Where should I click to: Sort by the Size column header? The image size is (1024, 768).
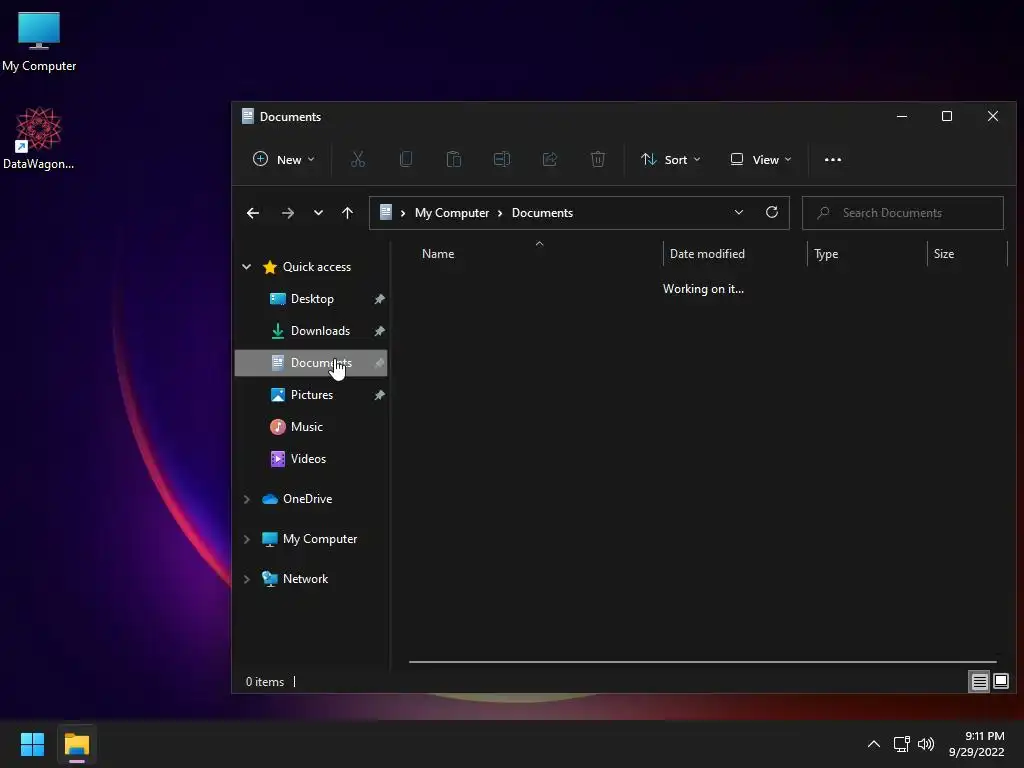click(944, 254)
